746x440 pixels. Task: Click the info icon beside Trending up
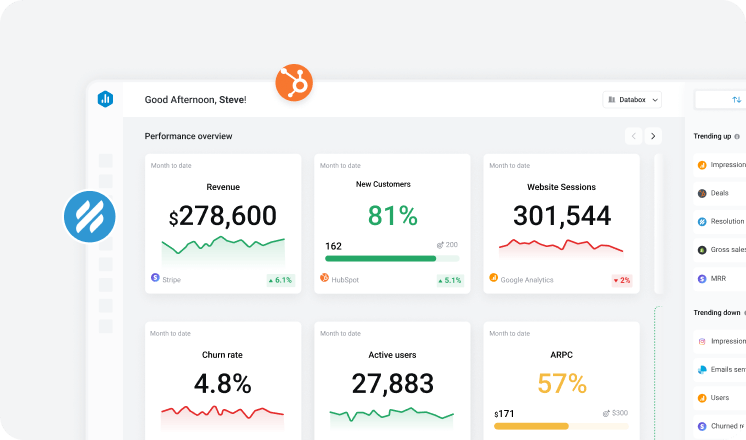point(737,136)
